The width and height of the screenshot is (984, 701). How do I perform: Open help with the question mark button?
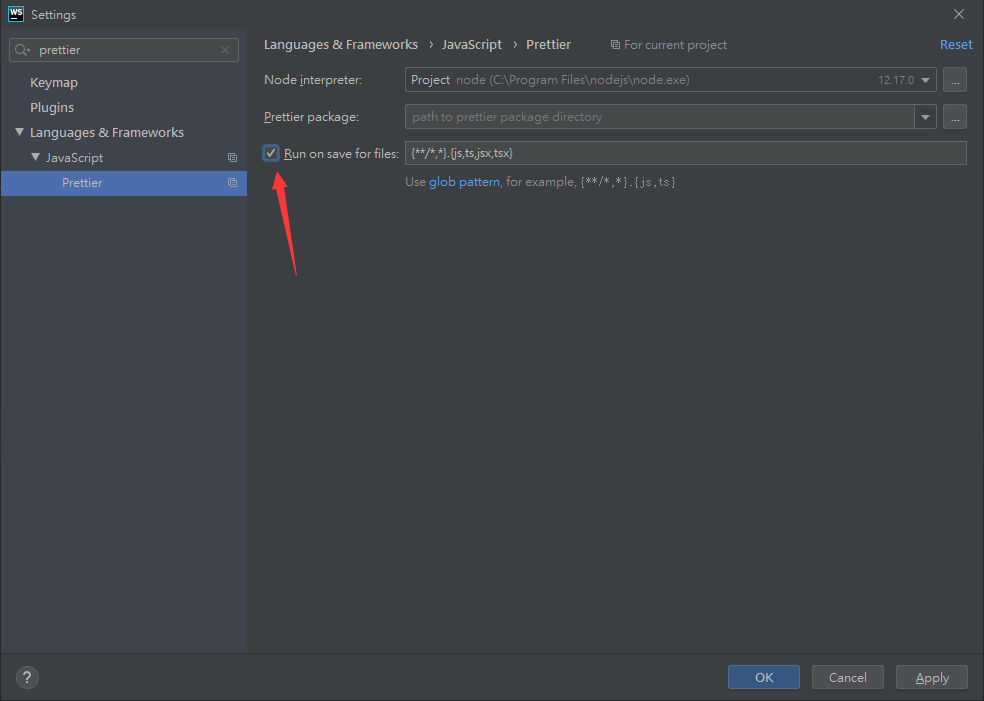point(27,677)
